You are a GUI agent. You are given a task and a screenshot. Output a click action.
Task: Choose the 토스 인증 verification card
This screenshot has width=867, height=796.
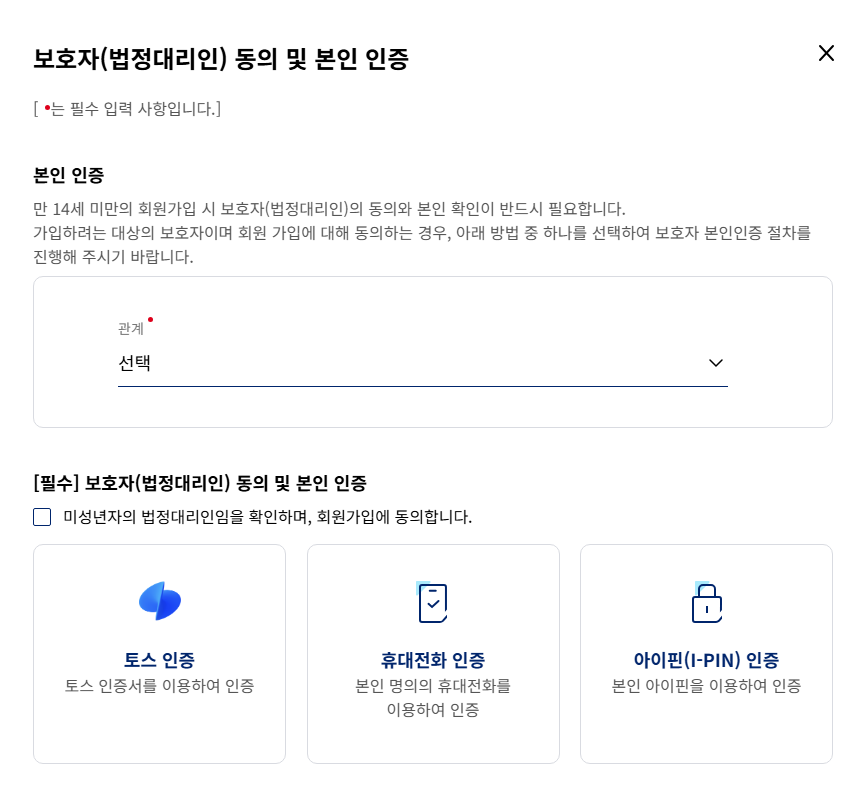click(x=159, y=653)
